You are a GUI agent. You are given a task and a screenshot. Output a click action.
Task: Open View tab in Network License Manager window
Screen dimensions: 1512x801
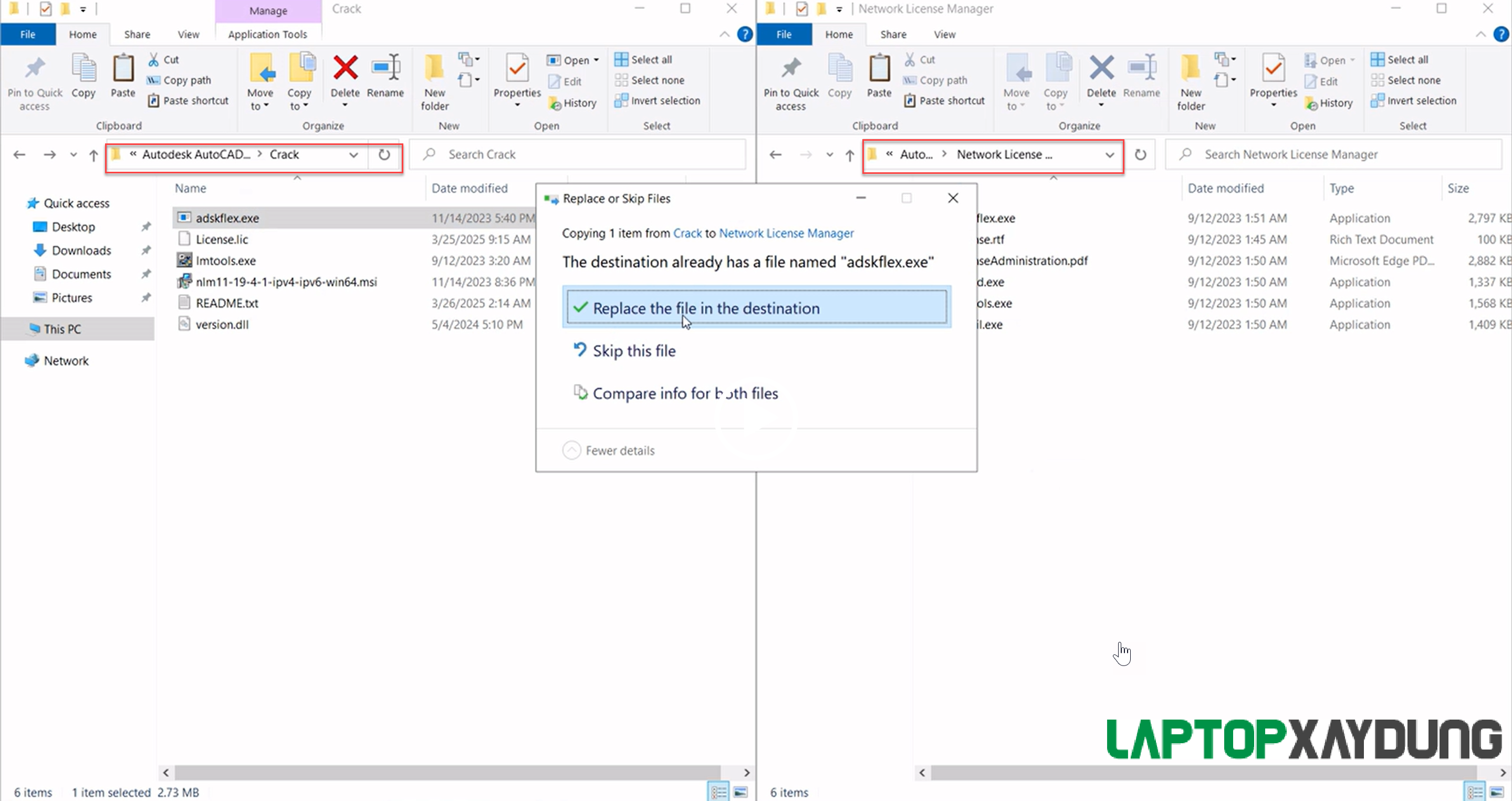[x=944, y=34]
